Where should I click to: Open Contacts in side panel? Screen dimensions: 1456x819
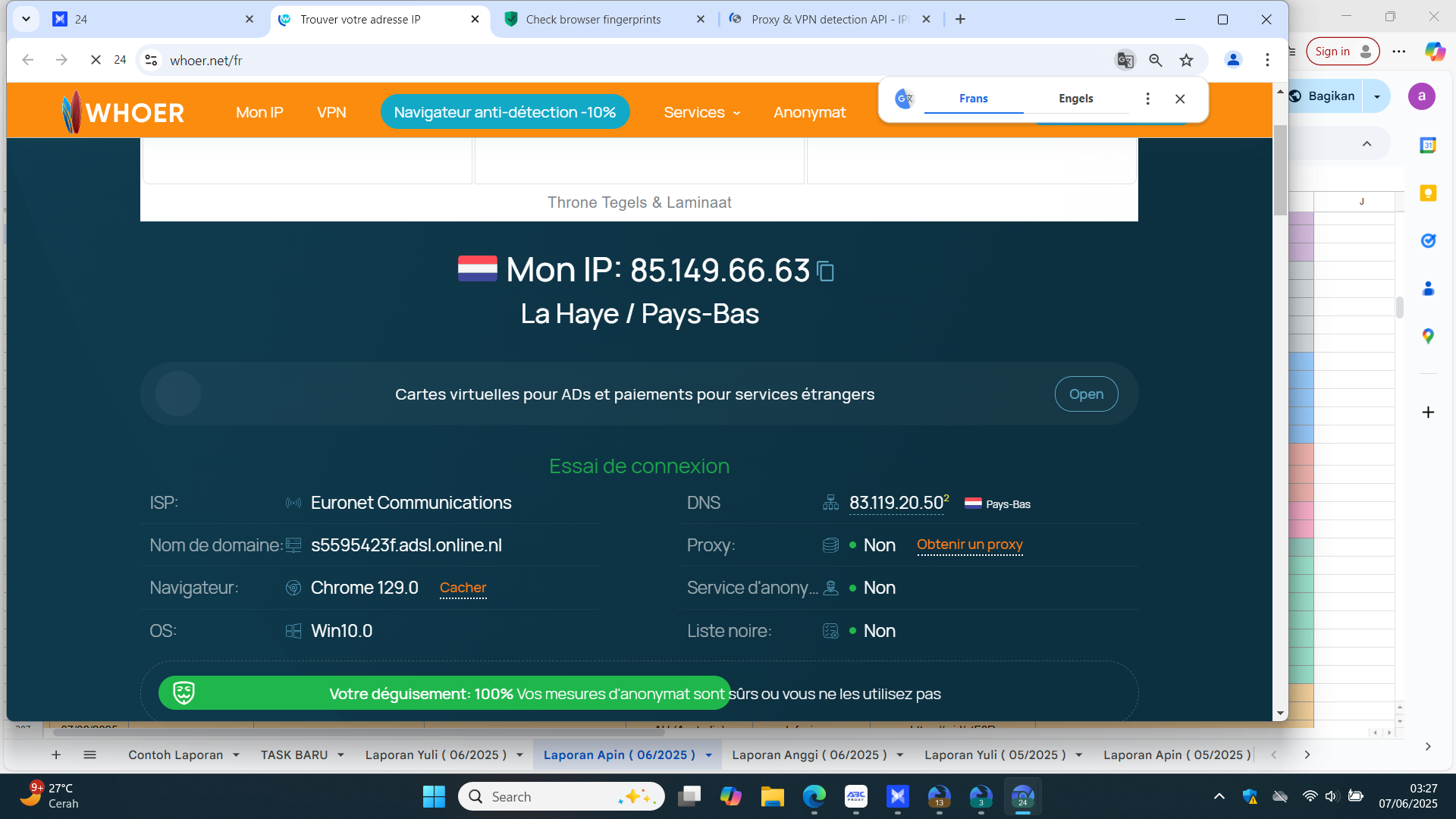point(1428,289)
